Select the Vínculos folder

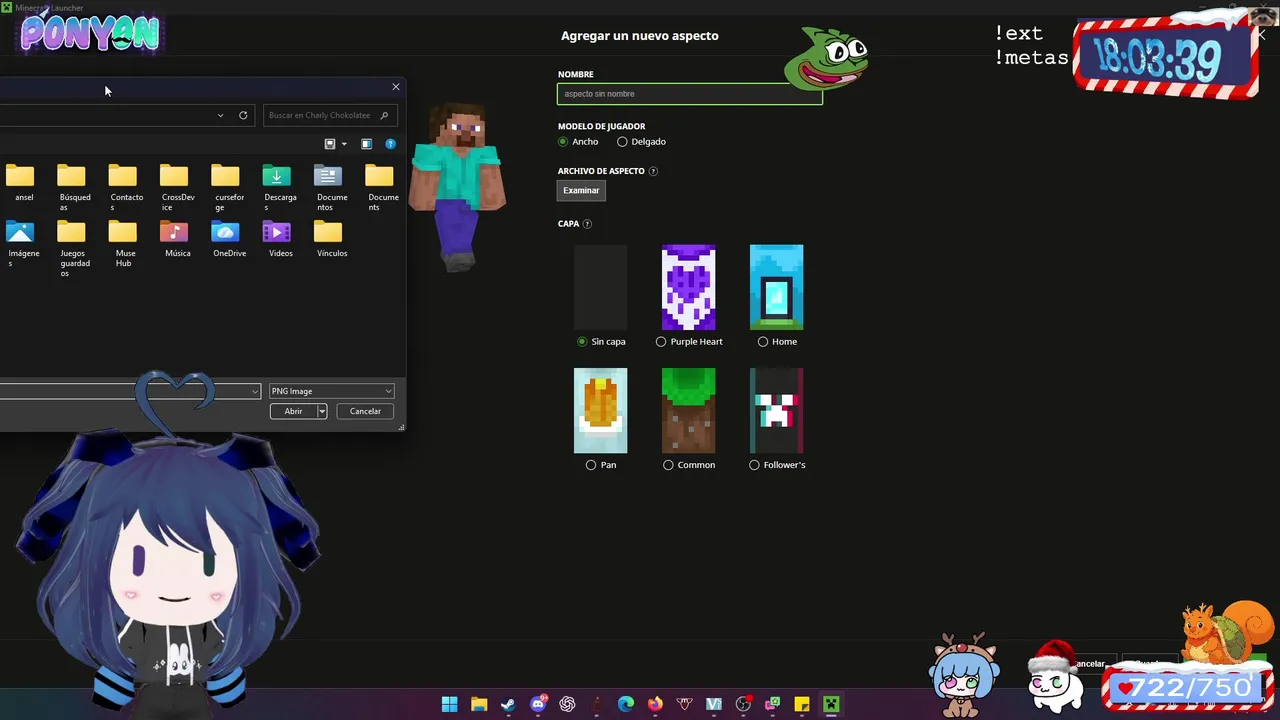click(x=330, y=239)
